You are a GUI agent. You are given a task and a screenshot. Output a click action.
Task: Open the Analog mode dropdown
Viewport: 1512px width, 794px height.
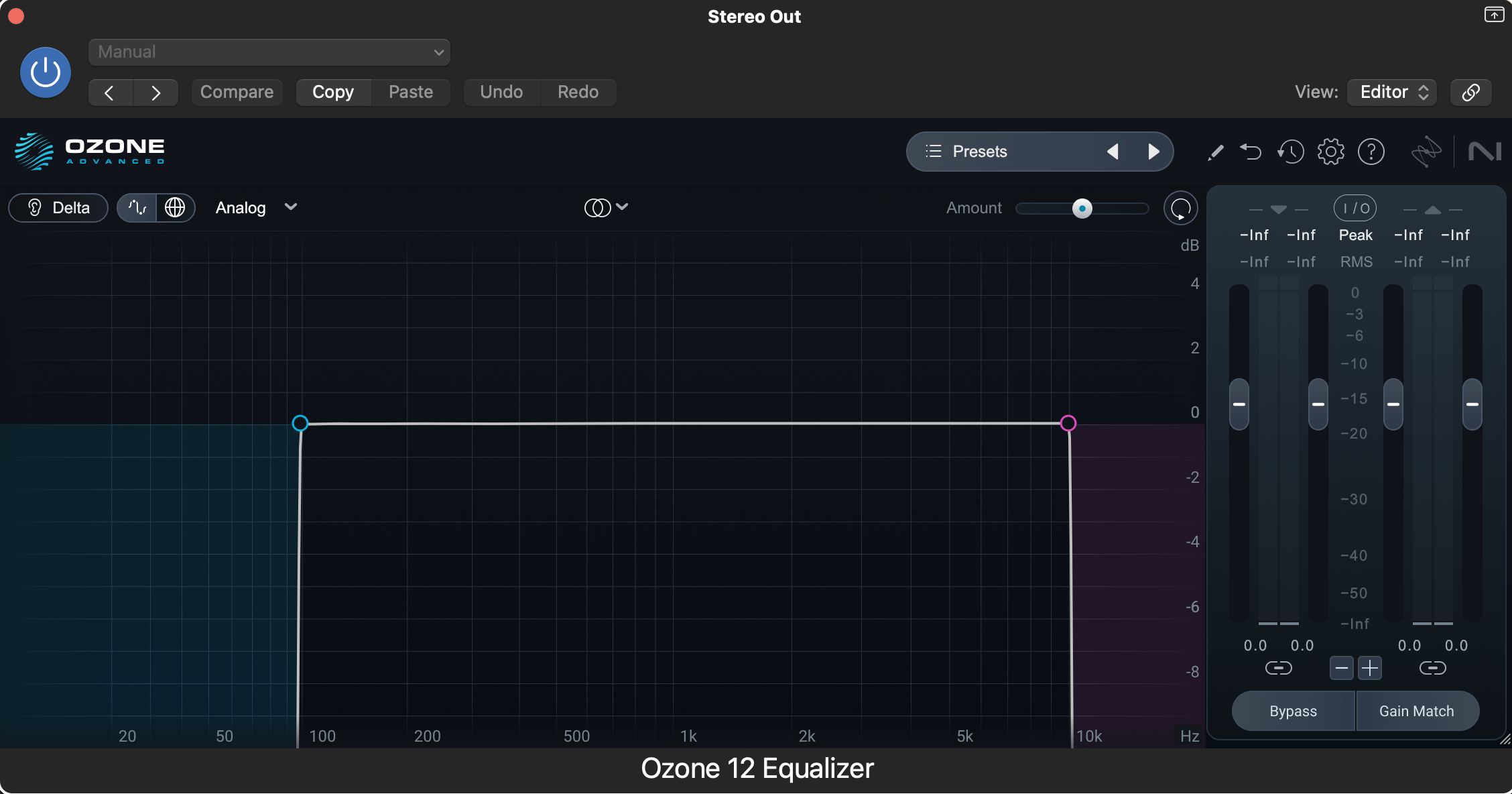click(x=256, y=208)
